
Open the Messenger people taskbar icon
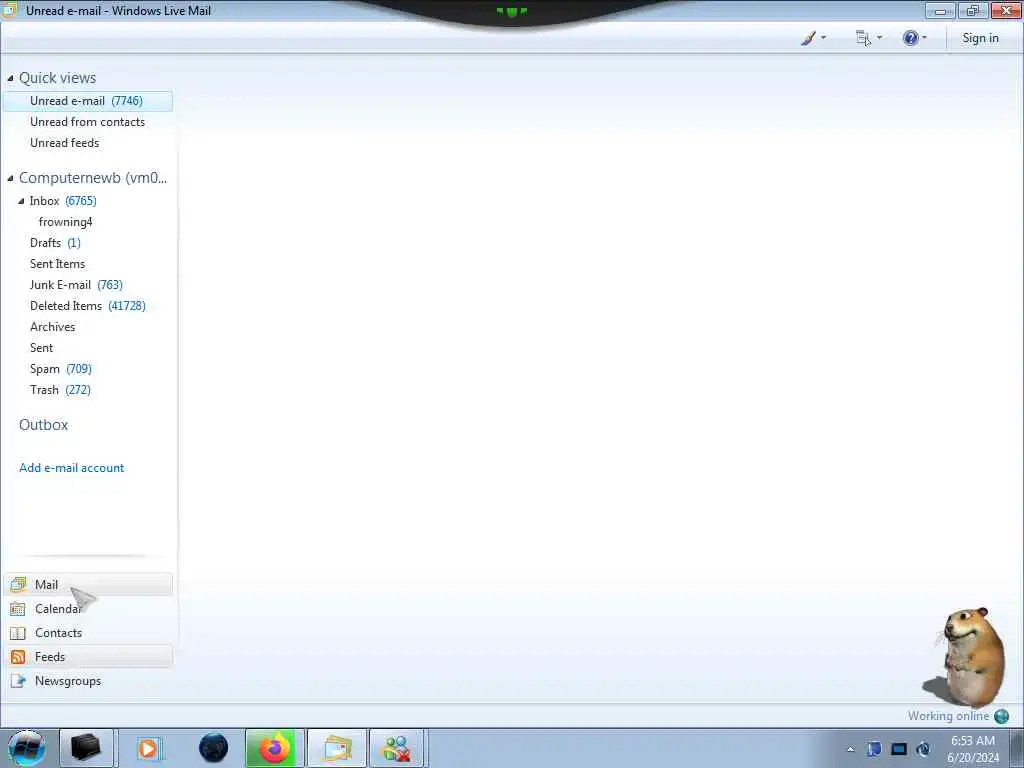[398, 748]
